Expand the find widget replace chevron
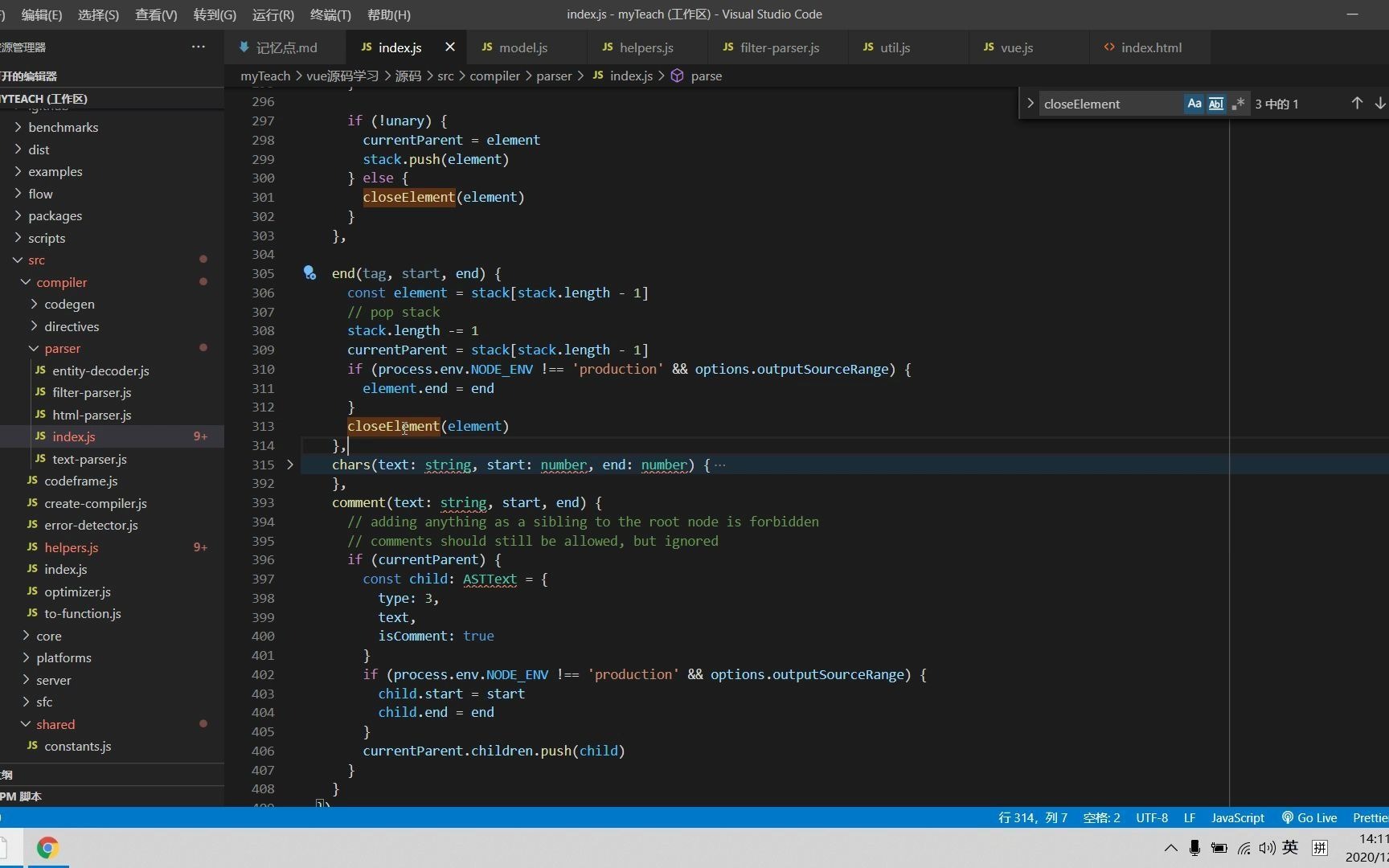The width and height of the screenshot is (1389, 868). click(x=1030, y=104)
